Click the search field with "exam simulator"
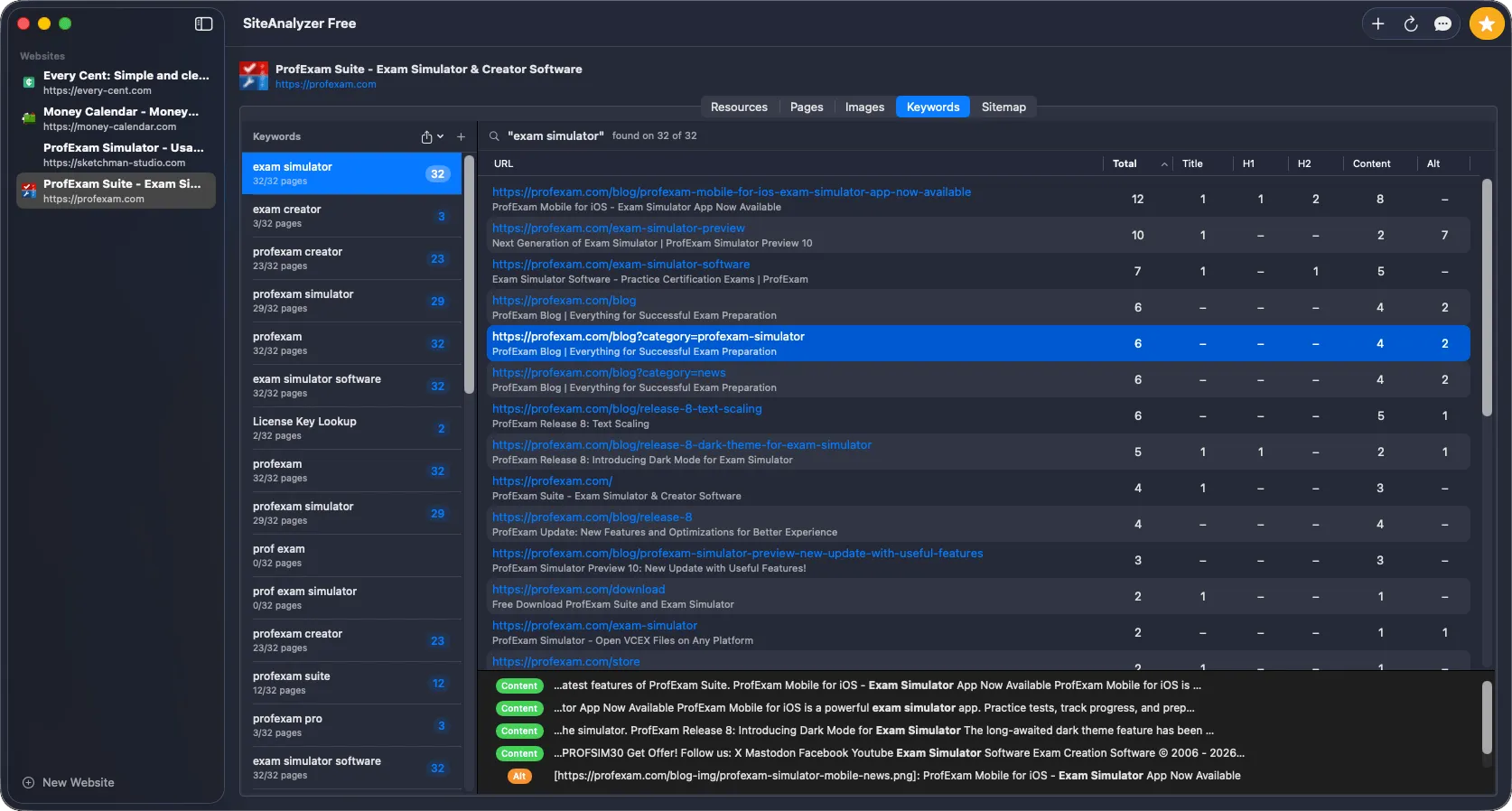The image size is (1512, 811). (x=555, y=136)
